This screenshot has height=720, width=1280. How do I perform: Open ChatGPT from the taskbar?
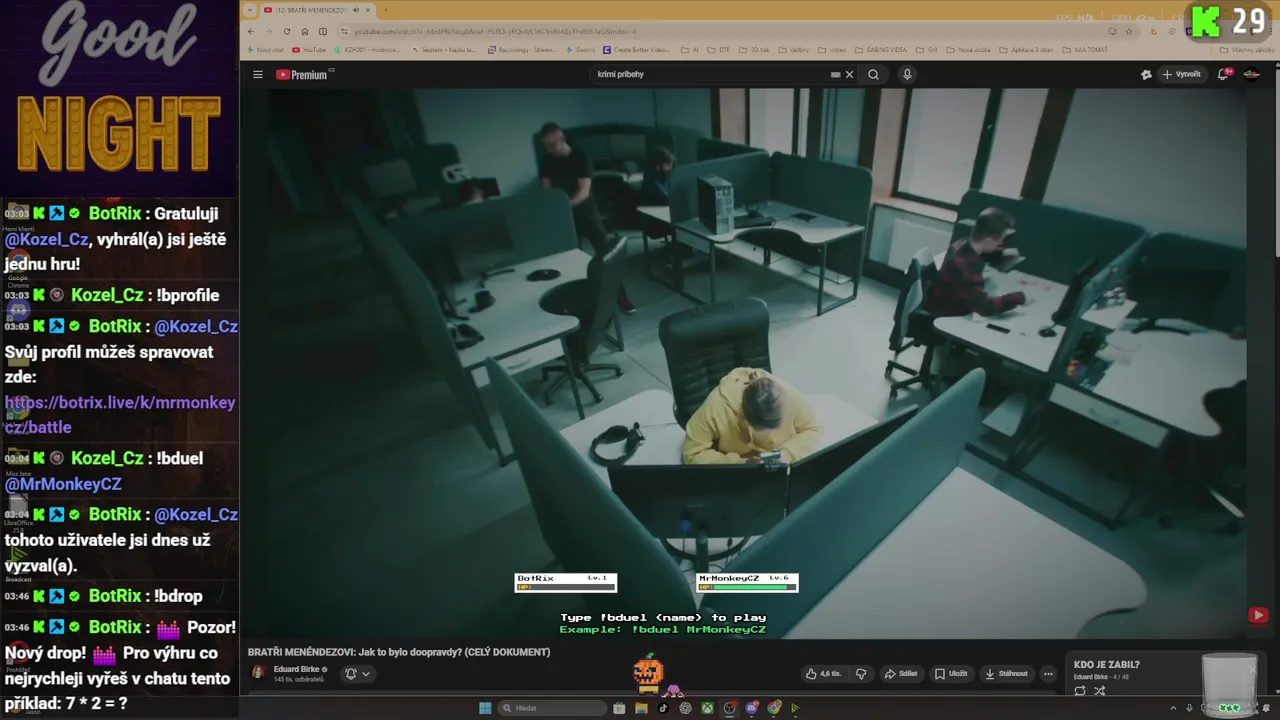click(x=685, y=708)
